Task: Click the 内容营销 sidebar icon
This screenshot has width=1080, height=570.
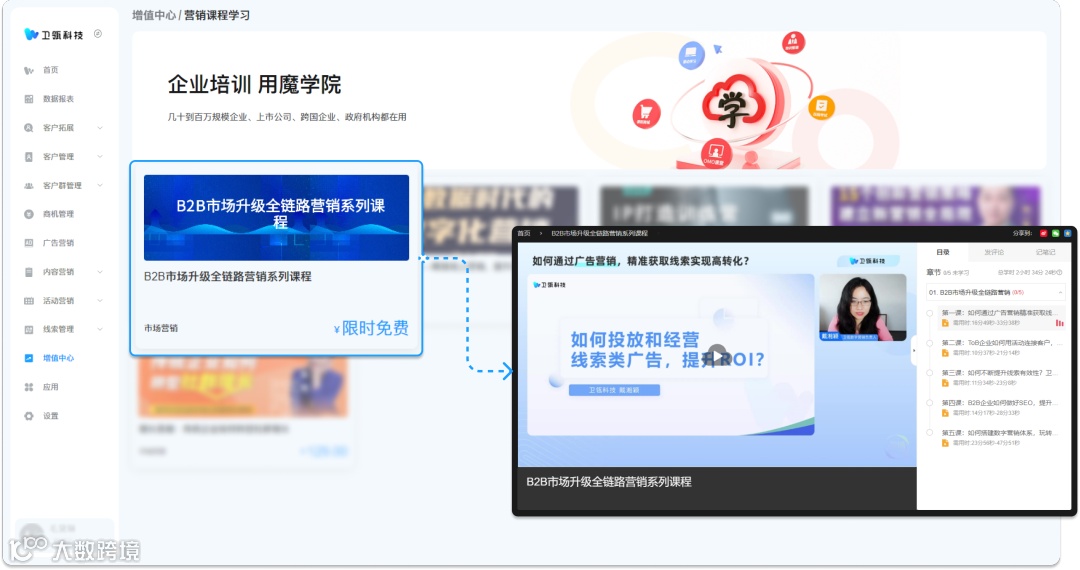Action: [x=29, y=272]
